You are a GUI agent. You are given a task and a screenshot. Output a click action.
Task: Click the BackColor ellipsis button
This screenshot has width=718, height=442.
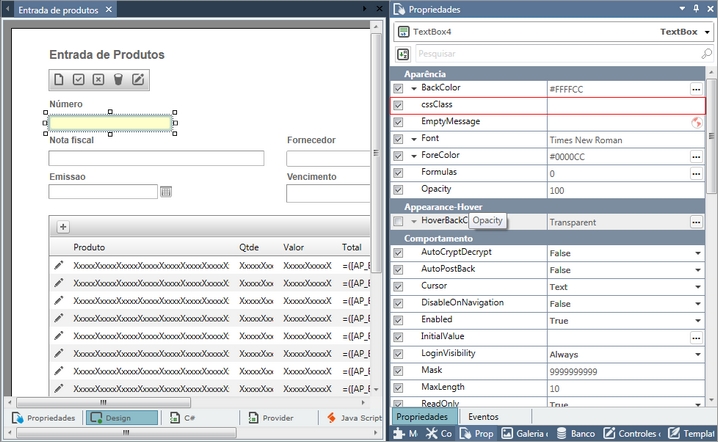pyautogui.click(x=696, y=89)
